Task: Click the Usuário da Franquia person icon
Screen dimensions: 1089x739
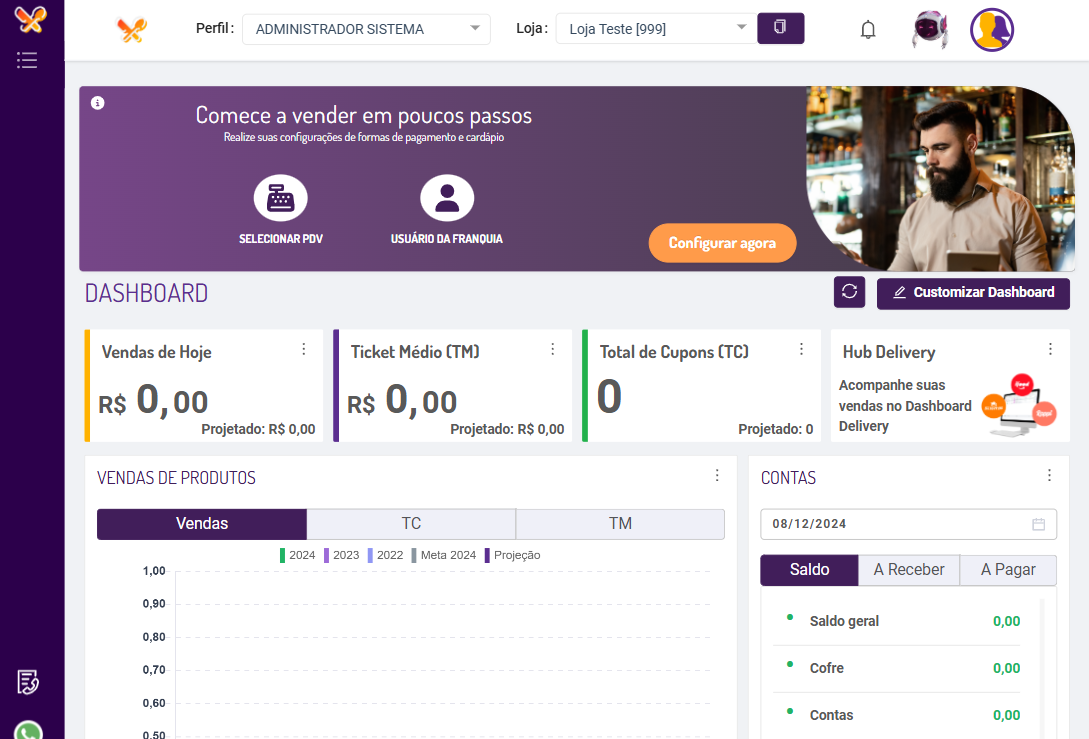Action: point(447,198)
